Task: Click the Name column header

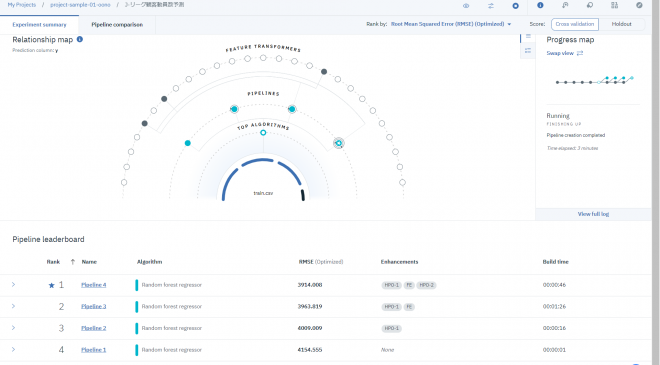Action: 89,262
